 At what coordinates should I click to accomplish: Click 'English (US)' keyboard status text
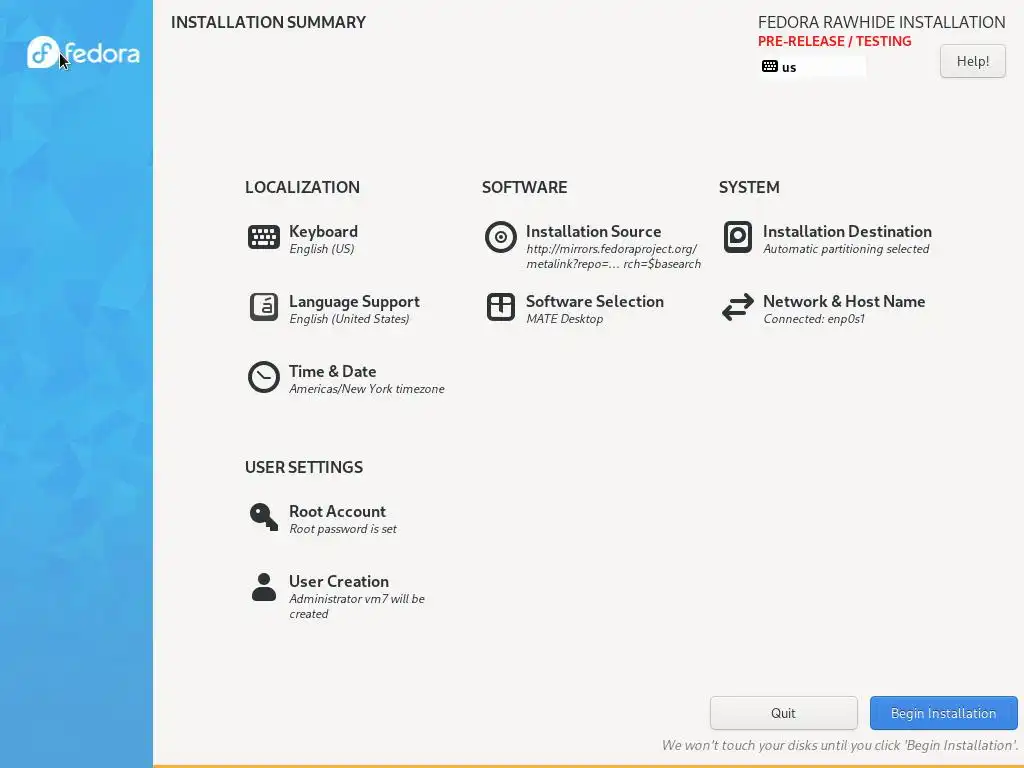coord(321,249)
